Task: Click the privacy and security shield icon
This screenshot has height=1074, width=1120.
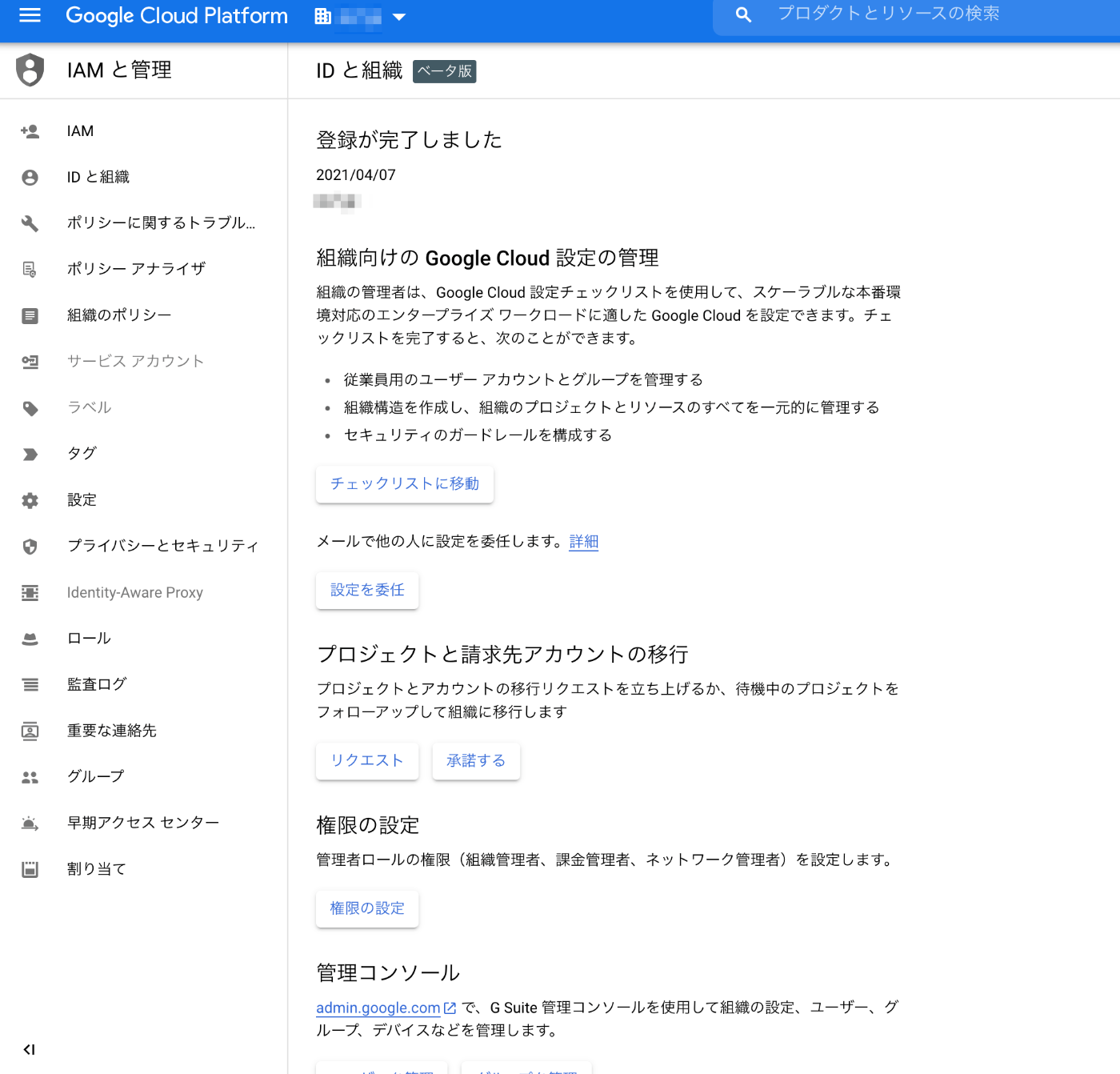Action: pyautogui.click(x=30, y=547)
